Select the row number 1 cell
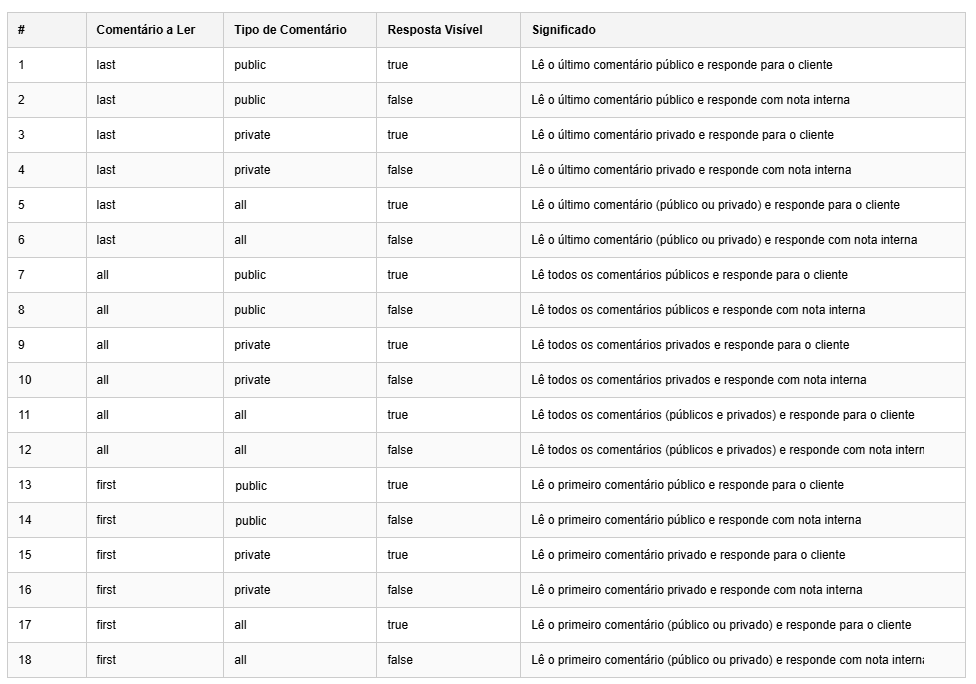 [21, 65]
